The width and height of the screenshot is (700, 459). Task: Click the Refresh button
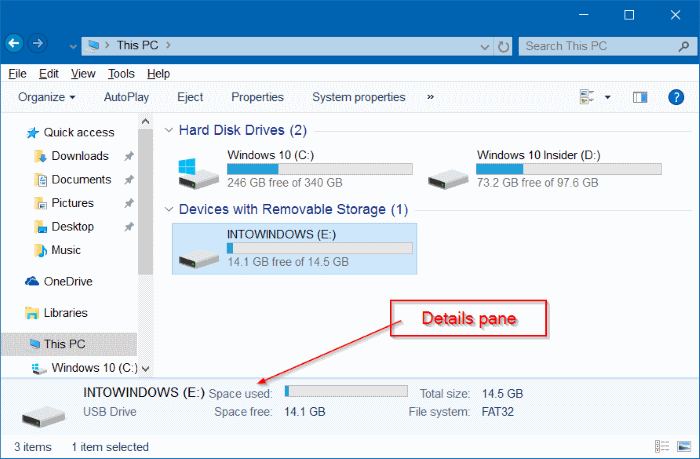[x=503, y=46]
